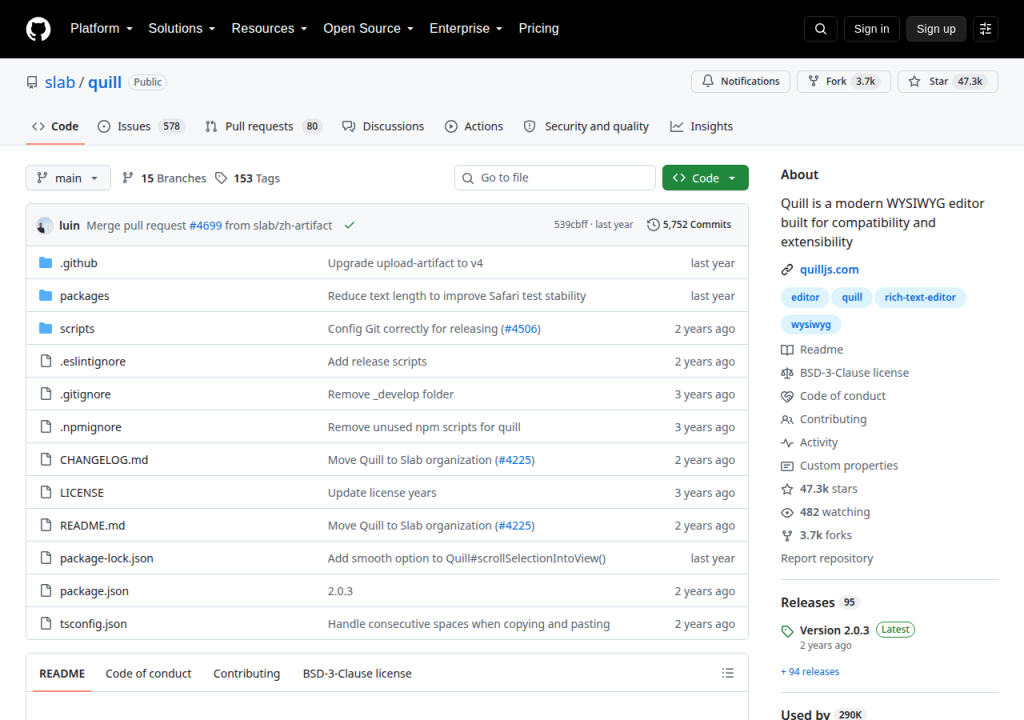
Task: Expand the Platform menu
Action: pos(101,29)
